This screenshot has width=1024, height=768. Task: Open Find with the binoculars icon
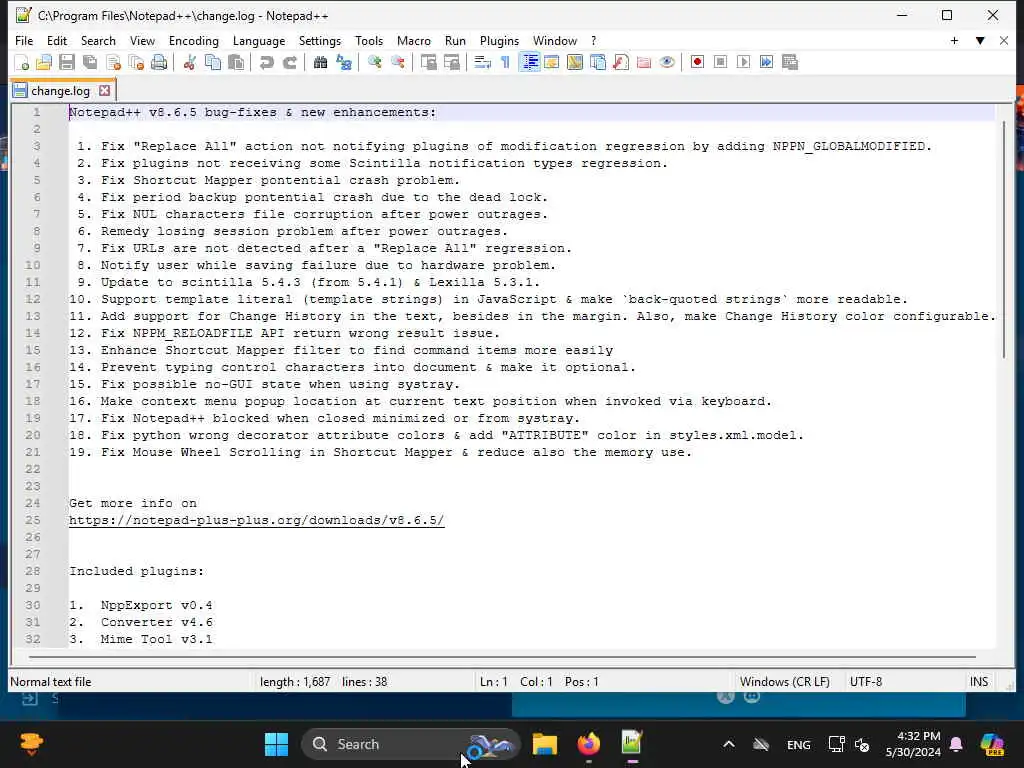pyautogui.click(x=320, y=63)
